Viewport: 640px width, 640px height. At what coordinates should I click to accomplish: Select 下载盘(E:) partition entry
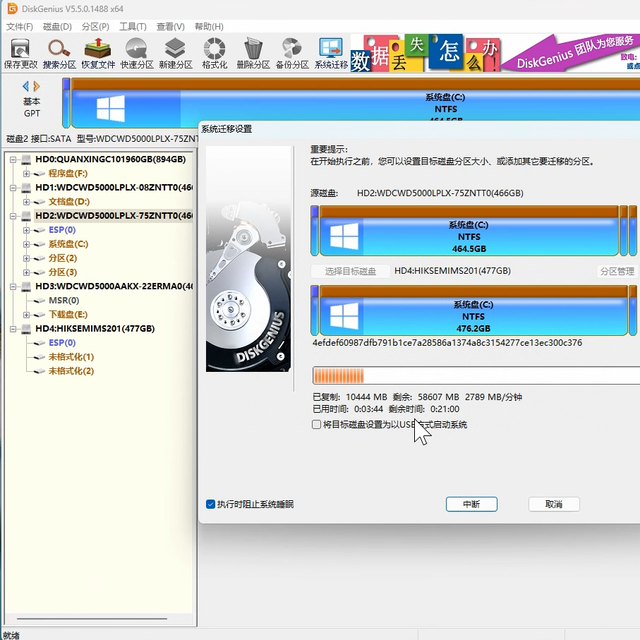[x=68, y=315]
